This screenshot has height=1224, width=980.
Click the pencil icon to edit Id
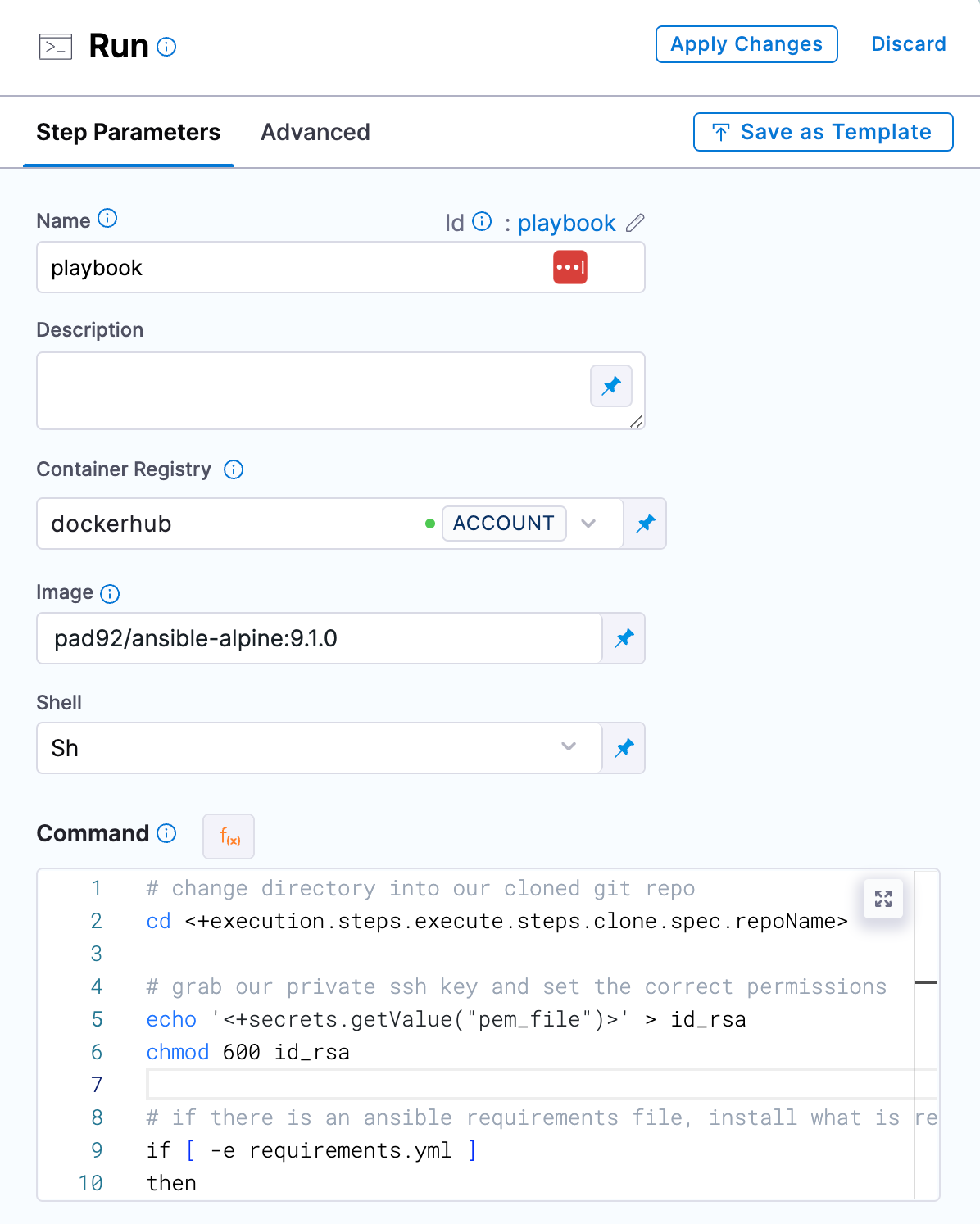pyautogui.click(x=635, y=223)
